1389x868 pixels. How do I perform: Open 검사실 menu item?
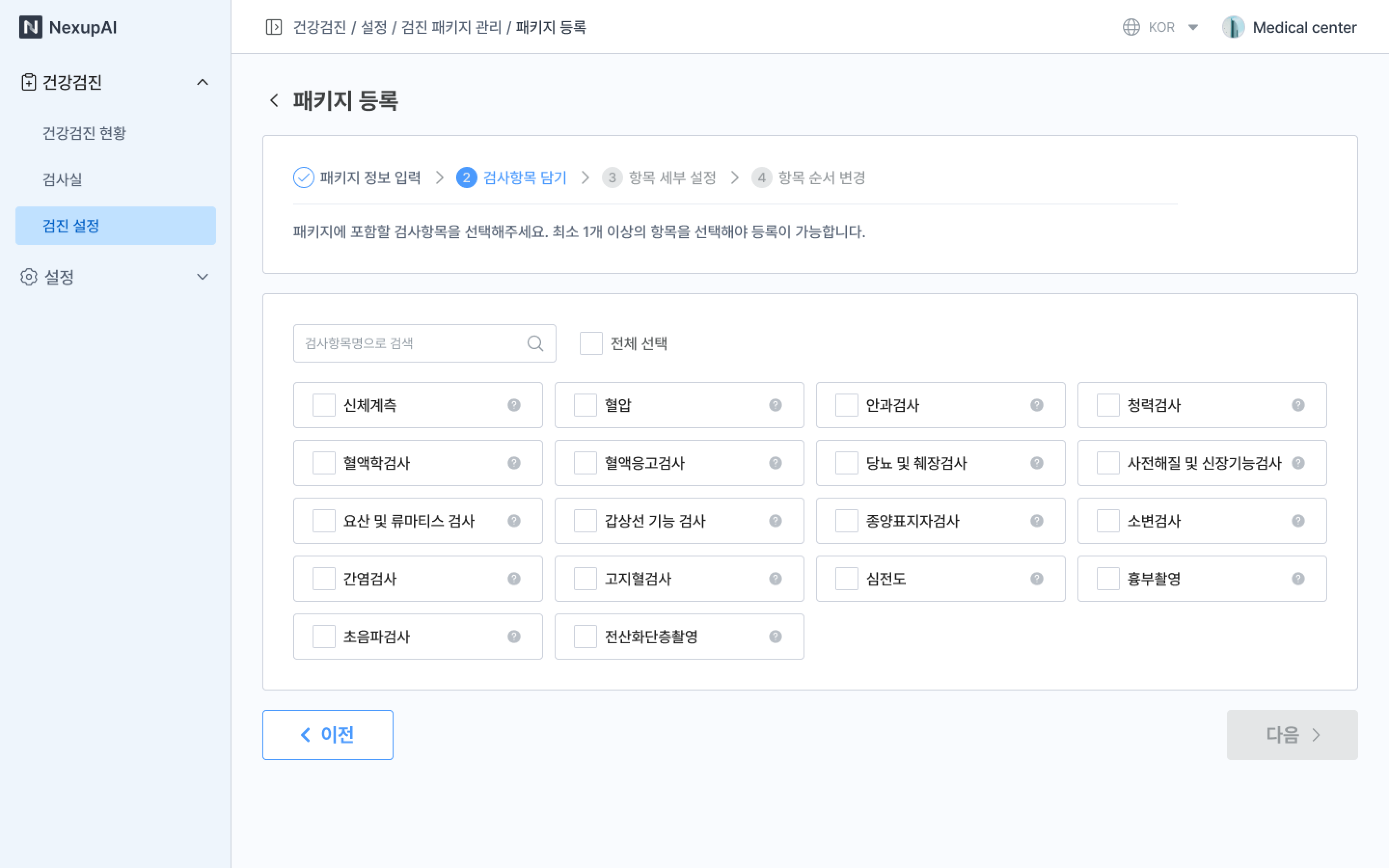click(x=63, y=179)
